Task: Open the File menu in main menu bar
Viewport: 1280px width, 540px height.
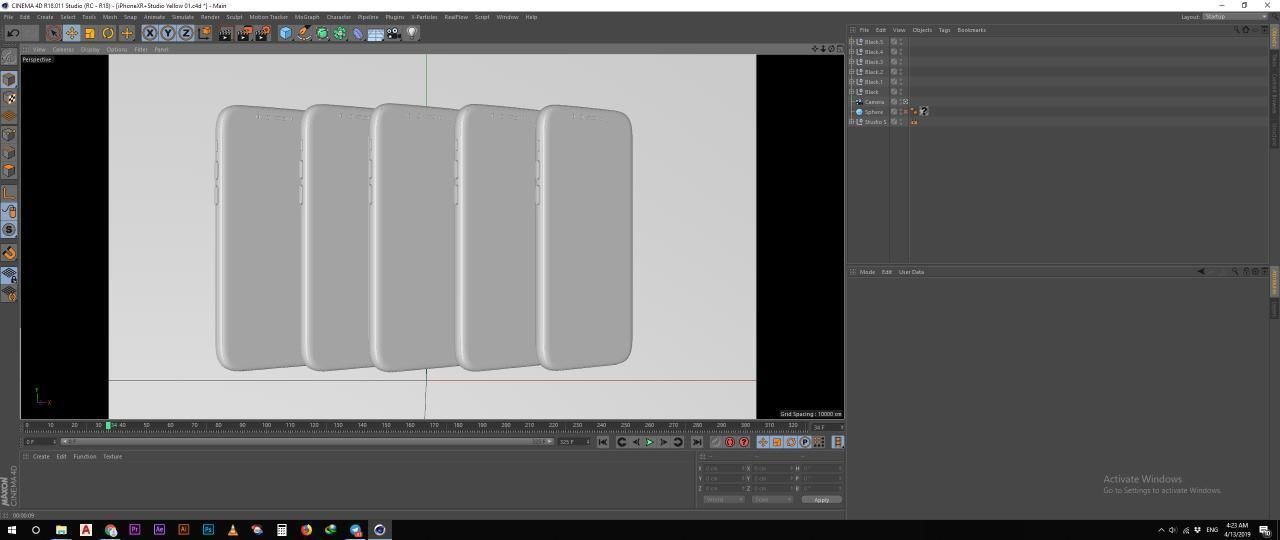Action: (x=8, y=17)
